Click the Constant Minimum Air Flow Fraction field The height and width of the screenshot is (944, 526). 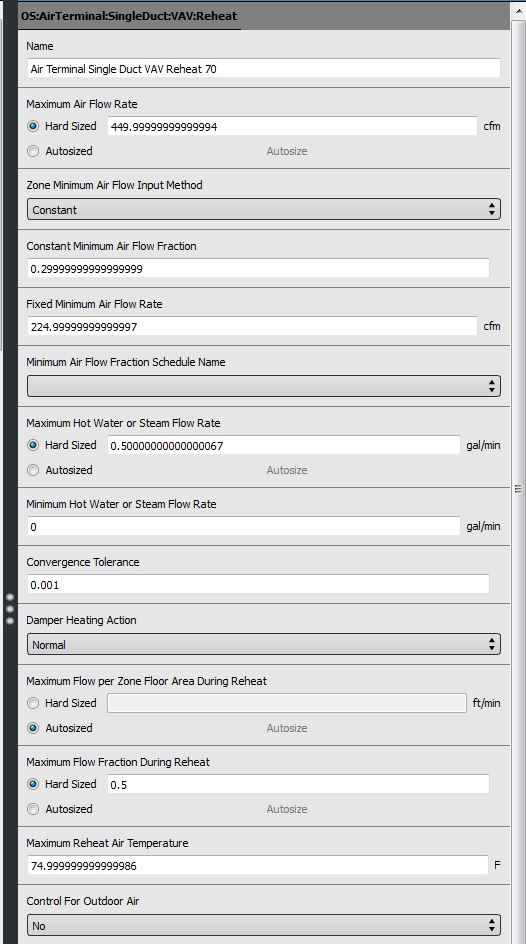point(258,269)
